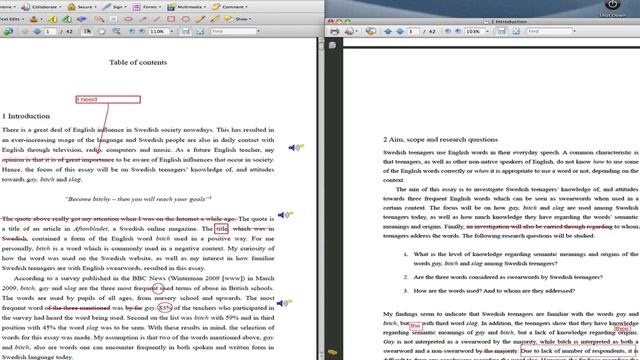Open the Sign dropdown menu
640x360 pixels.
pyautogui.click(x=114, y=7)
